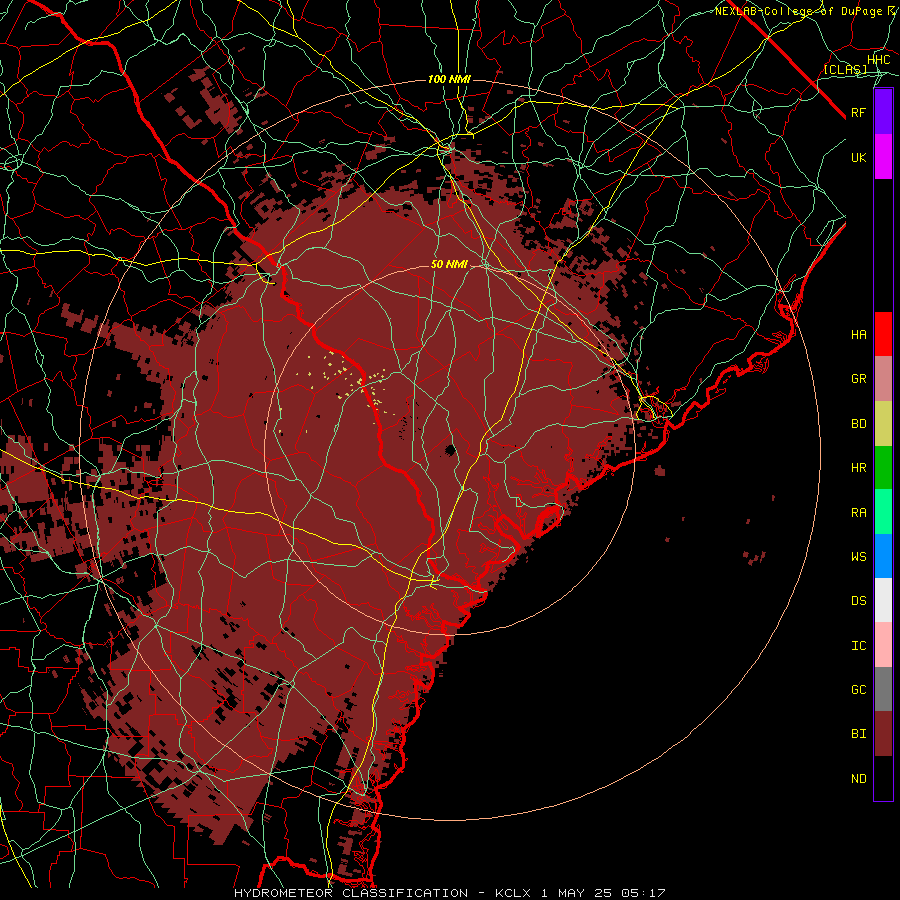Click the WS legend label
The image size is (900, 900).
(858, 556)
